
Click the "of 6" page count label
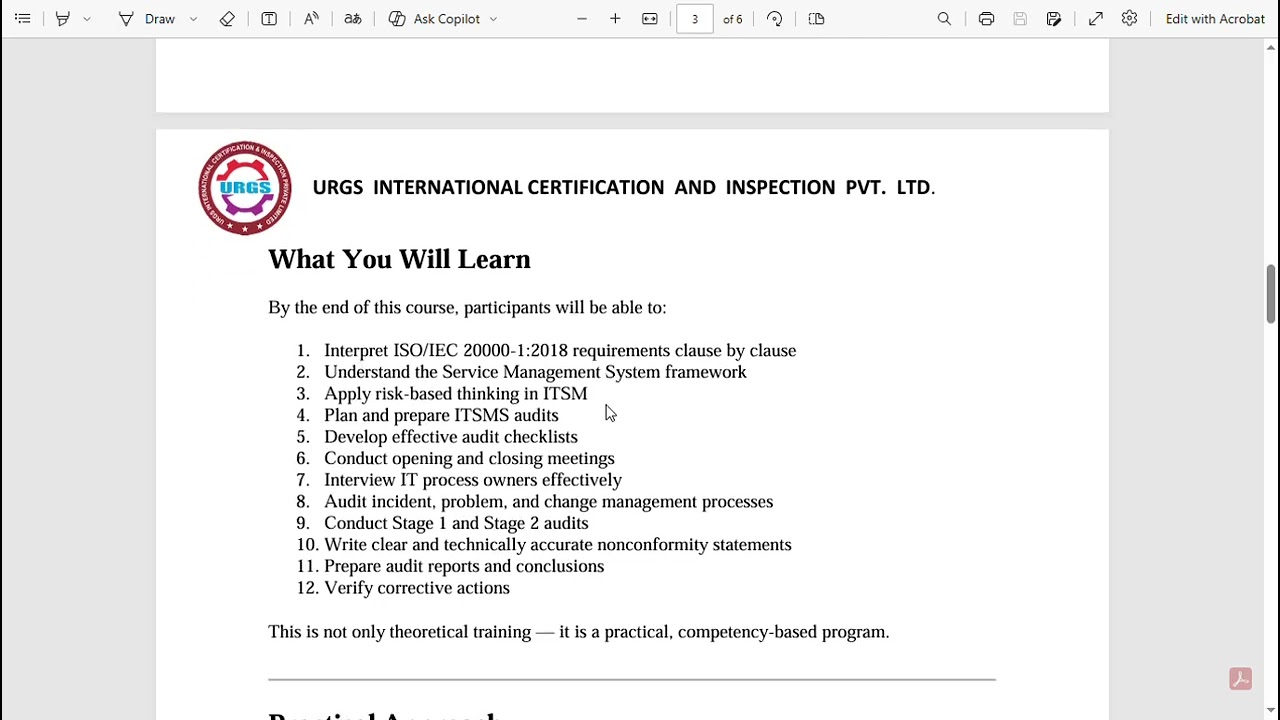[733, 19]
